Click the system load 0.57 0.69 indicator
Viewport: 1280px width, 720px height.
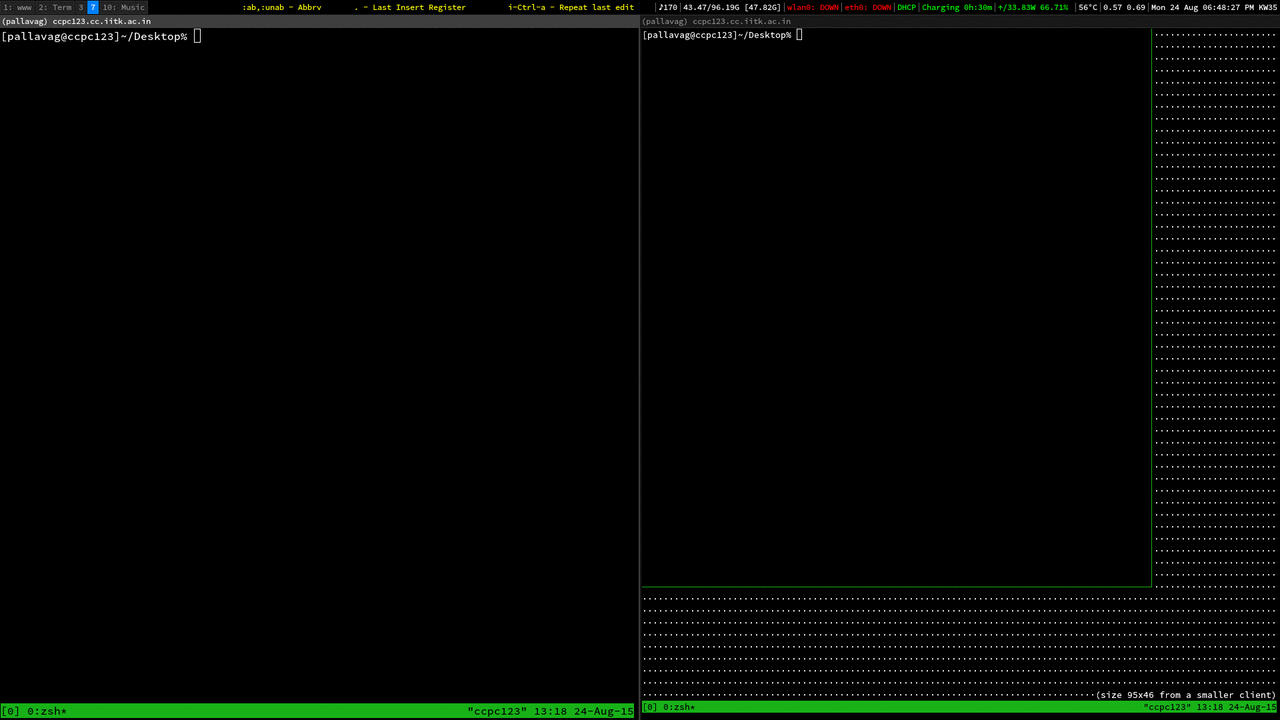pyautogui.click(x=1124, y=7)
